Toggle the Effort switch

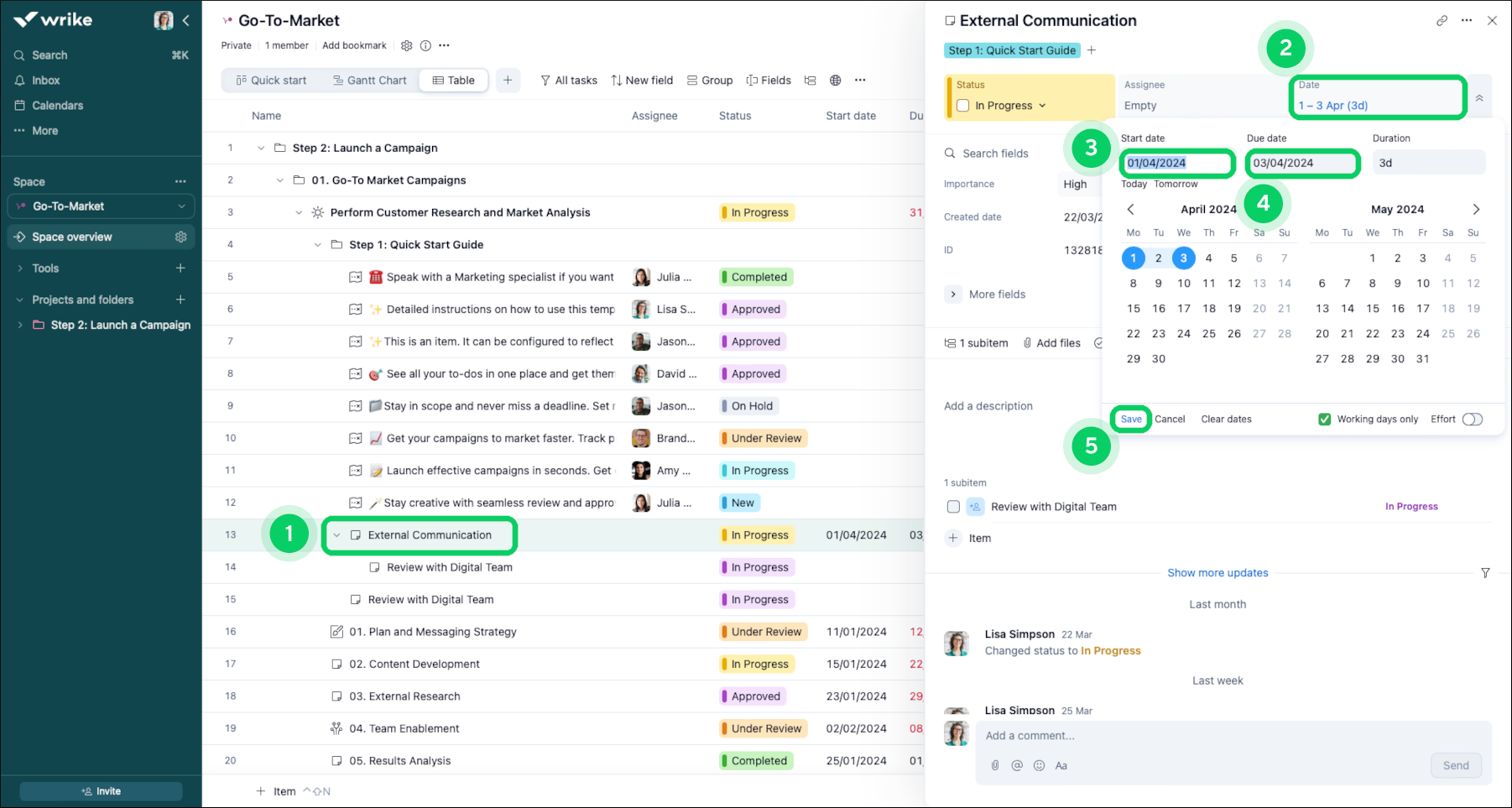click(x=1472, y=420)
